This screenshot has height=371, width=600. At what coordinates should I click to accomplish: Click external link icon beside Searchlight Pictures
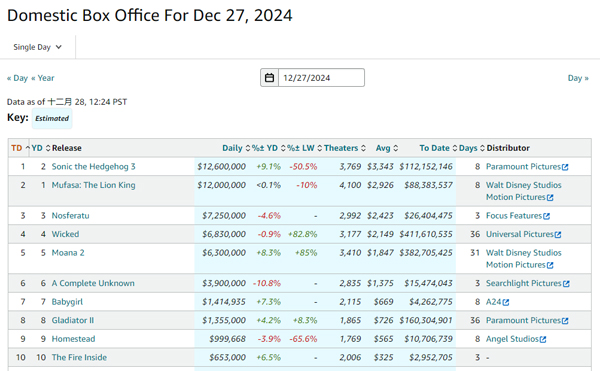566,284
